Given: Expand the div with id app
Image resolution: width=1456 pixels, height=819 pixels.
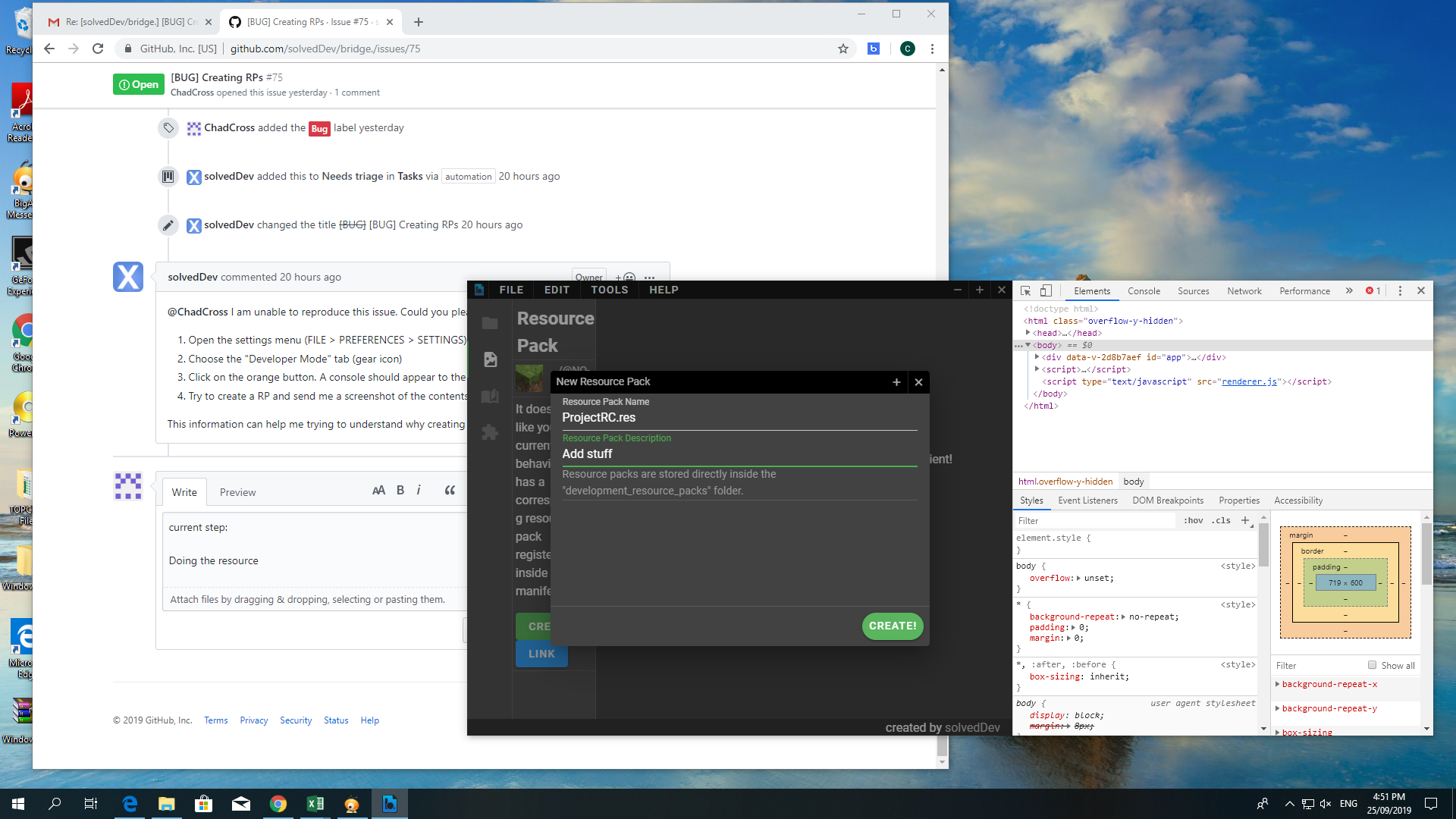Looking at the screenshot, I should pyautogui.click(x=1038, y=357).
